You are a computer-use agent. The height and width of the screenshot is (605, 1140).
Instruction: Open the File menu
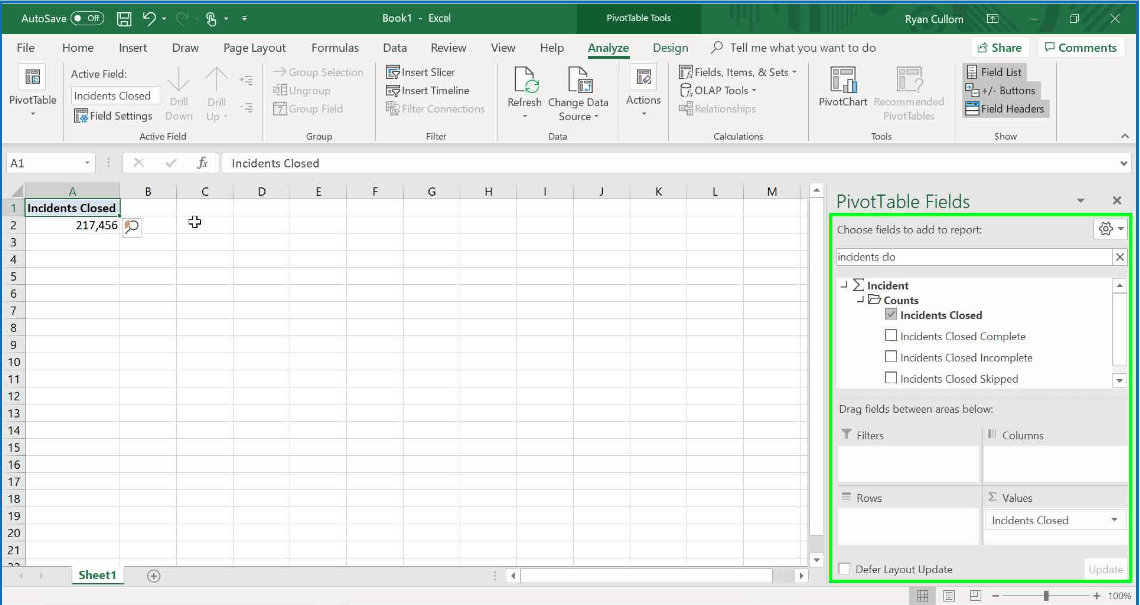(25, 47)
